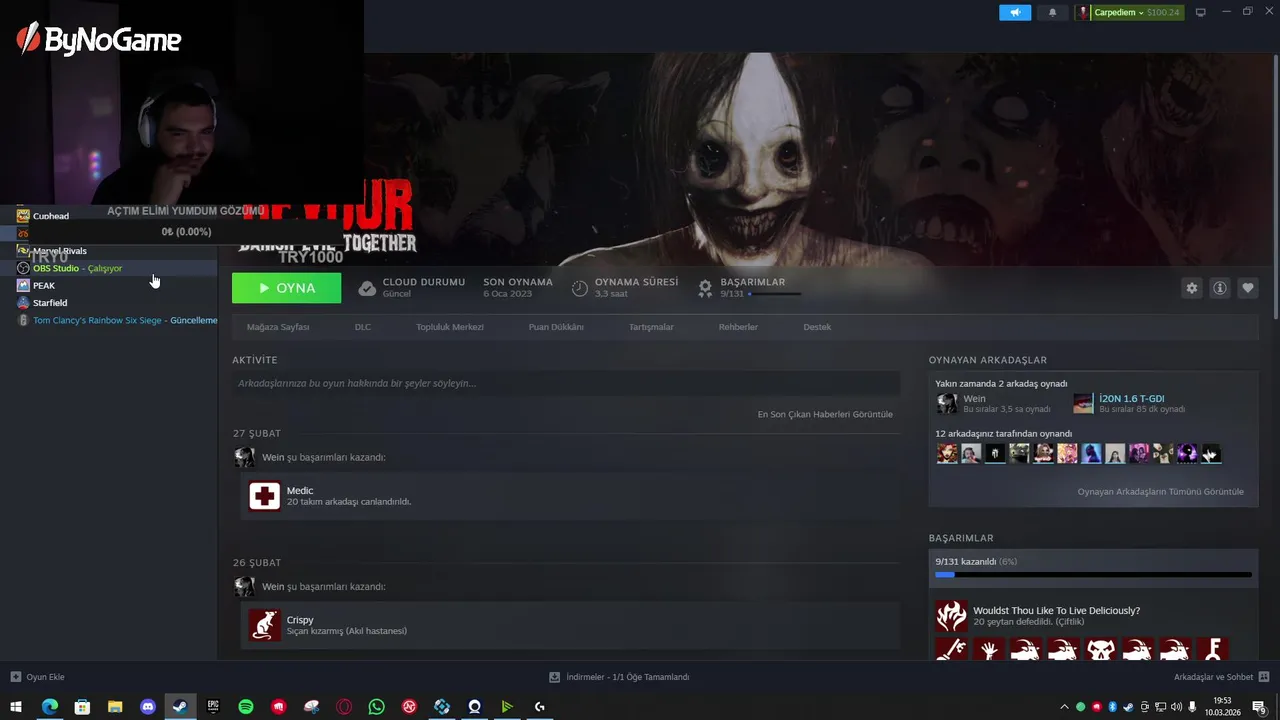Click Wein's avatar in the friends panel
Screen dimensions: 1280x720
click(946, 403)
